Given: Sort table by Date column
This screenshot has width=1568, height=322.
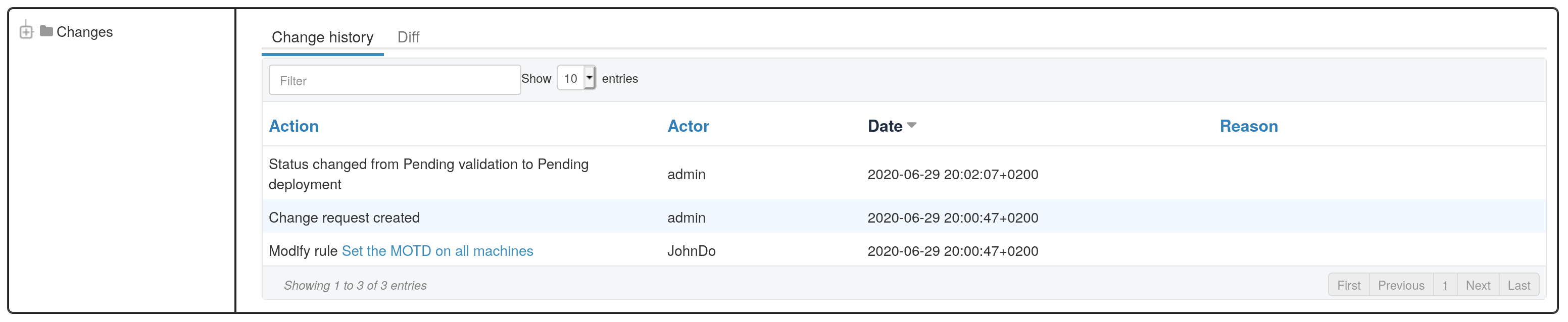Looking at the screenshot, I should 885,126.
